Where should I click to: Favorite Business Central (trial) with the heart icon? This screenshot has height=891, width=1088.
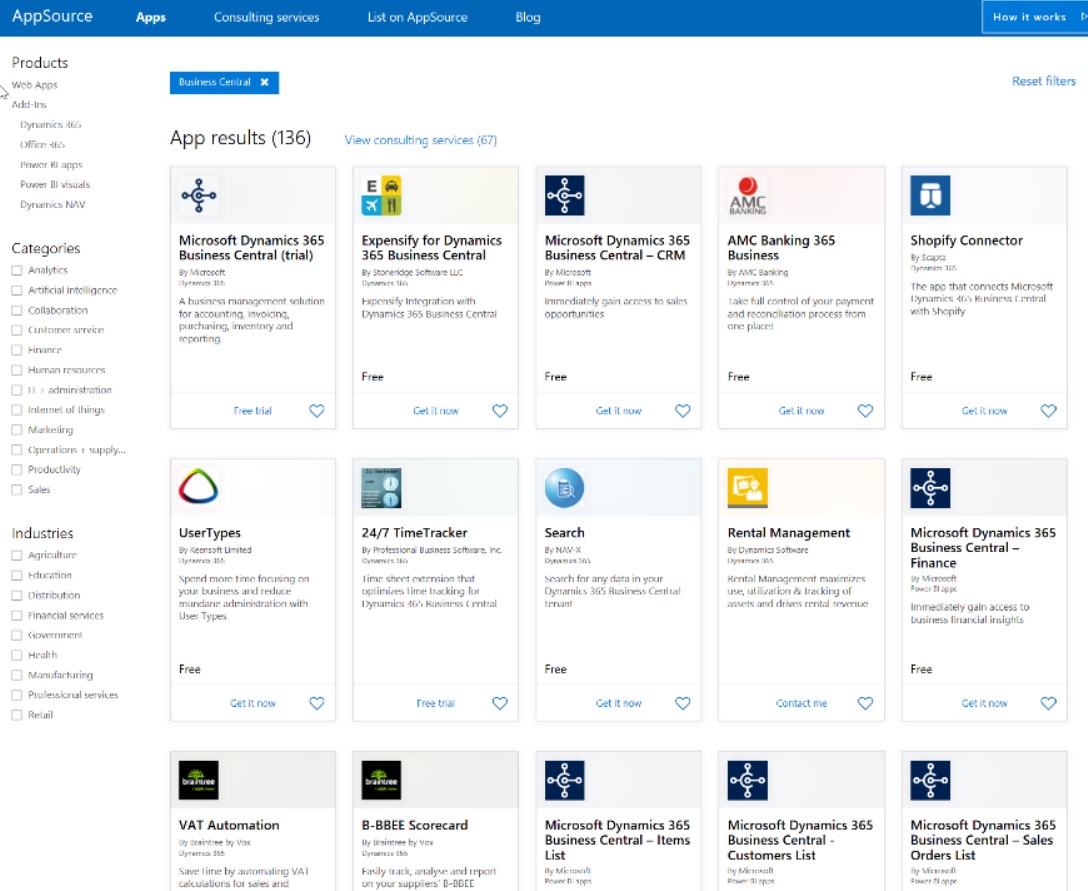(x=316, y=411)
